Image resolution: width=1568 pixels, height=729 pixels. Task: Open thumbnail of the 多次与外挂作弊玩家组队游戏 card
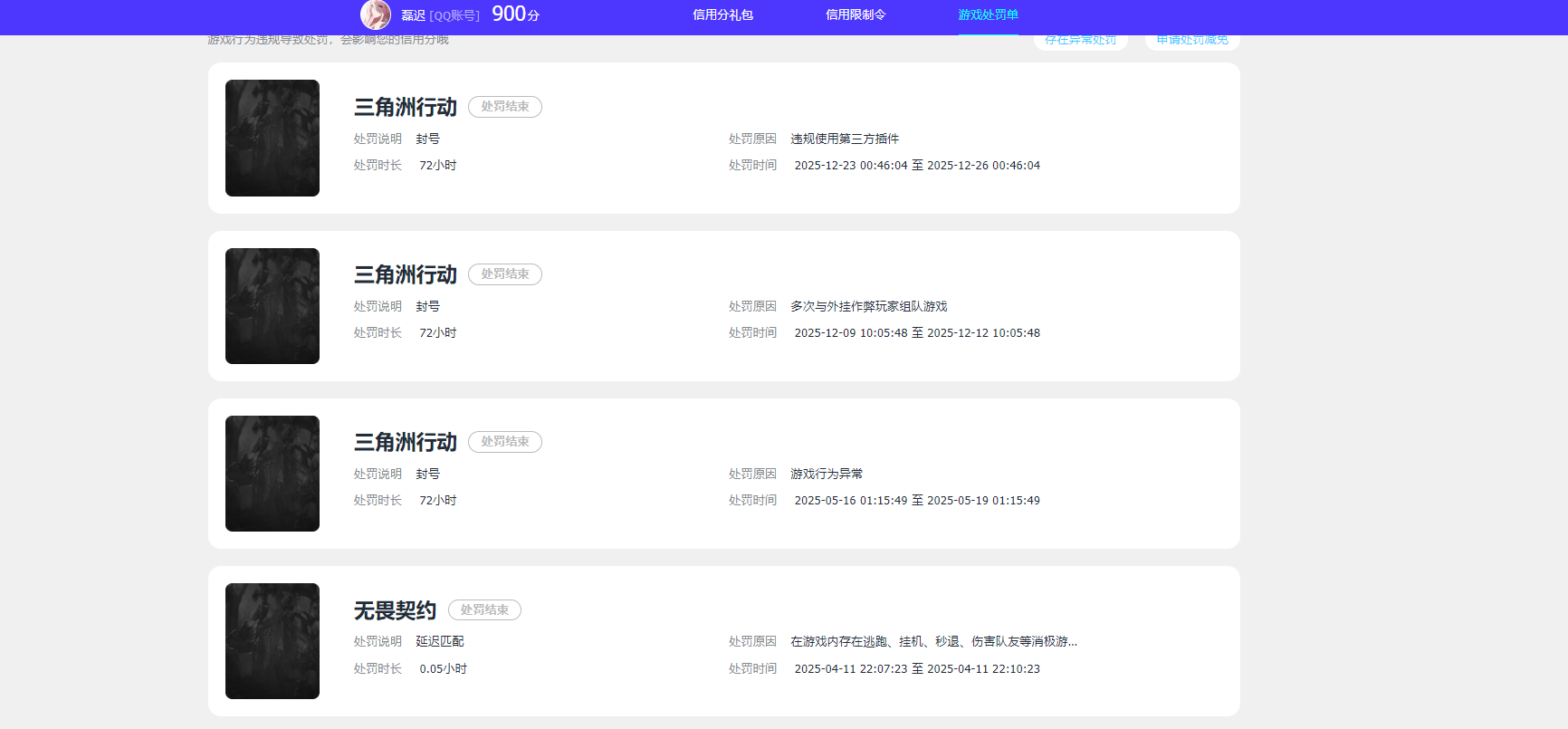(272, 306)
